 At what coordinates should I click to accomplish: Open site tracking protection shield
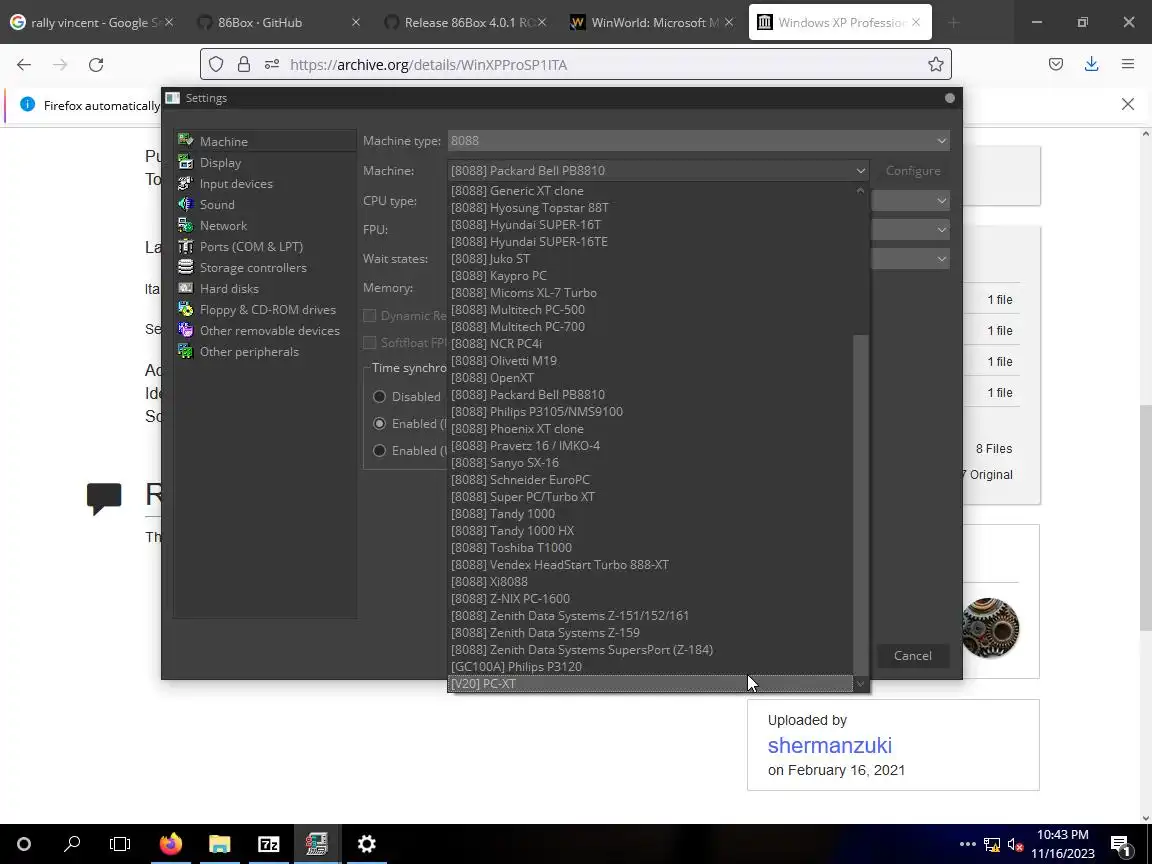point(216,65)
